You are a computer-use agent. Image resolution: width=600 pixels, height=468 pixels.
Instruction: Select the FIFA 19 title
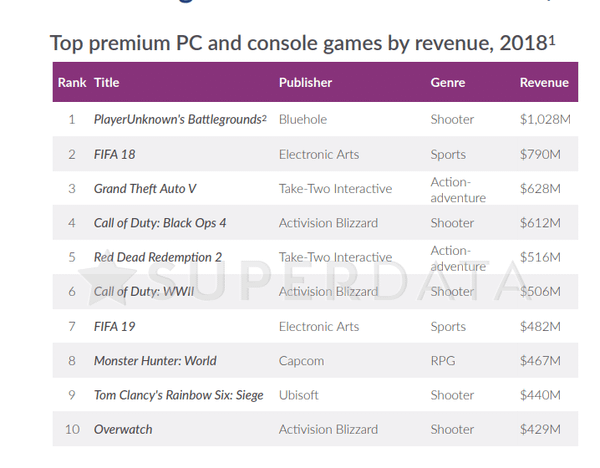[x=115, y=326]
